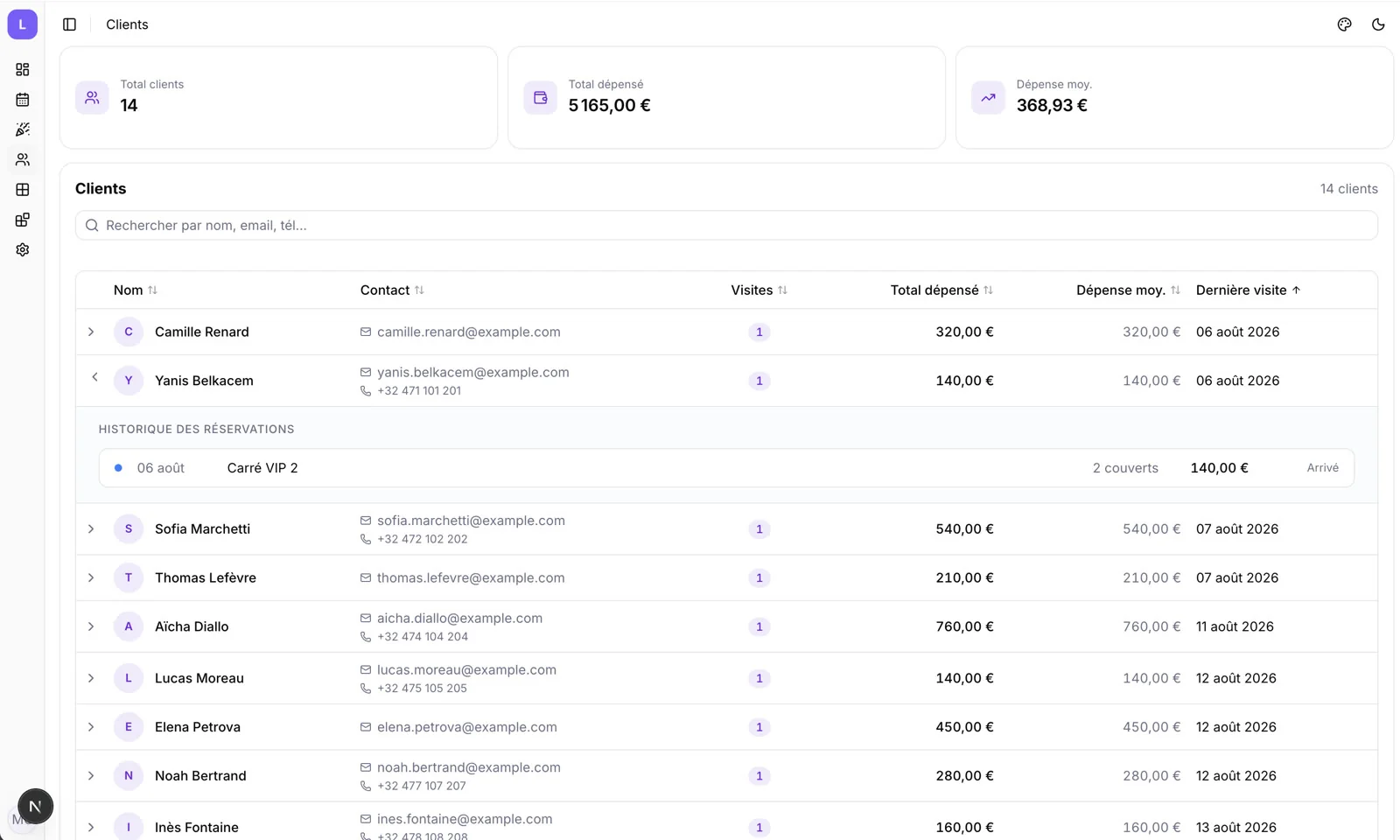Screen dimensions: 1400x840
Task: Expand the Elena Petrova row
Action: tap(91, 727)
